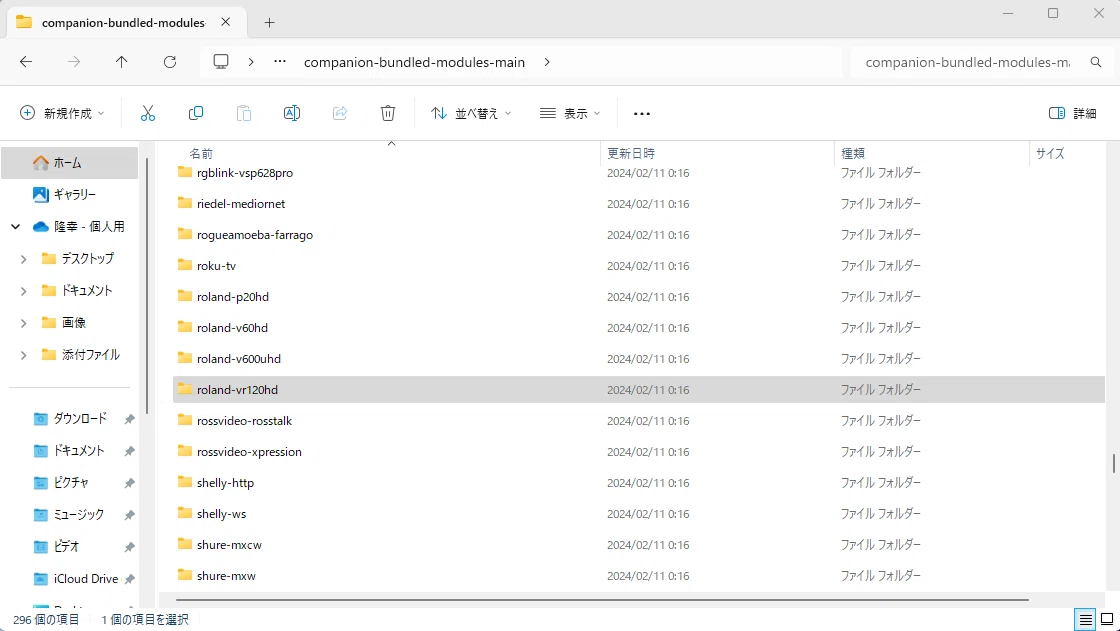Screen dimensions: 1120x631
Task: Open the 表示 view dropdown
Action: click(x=570, y=113)
